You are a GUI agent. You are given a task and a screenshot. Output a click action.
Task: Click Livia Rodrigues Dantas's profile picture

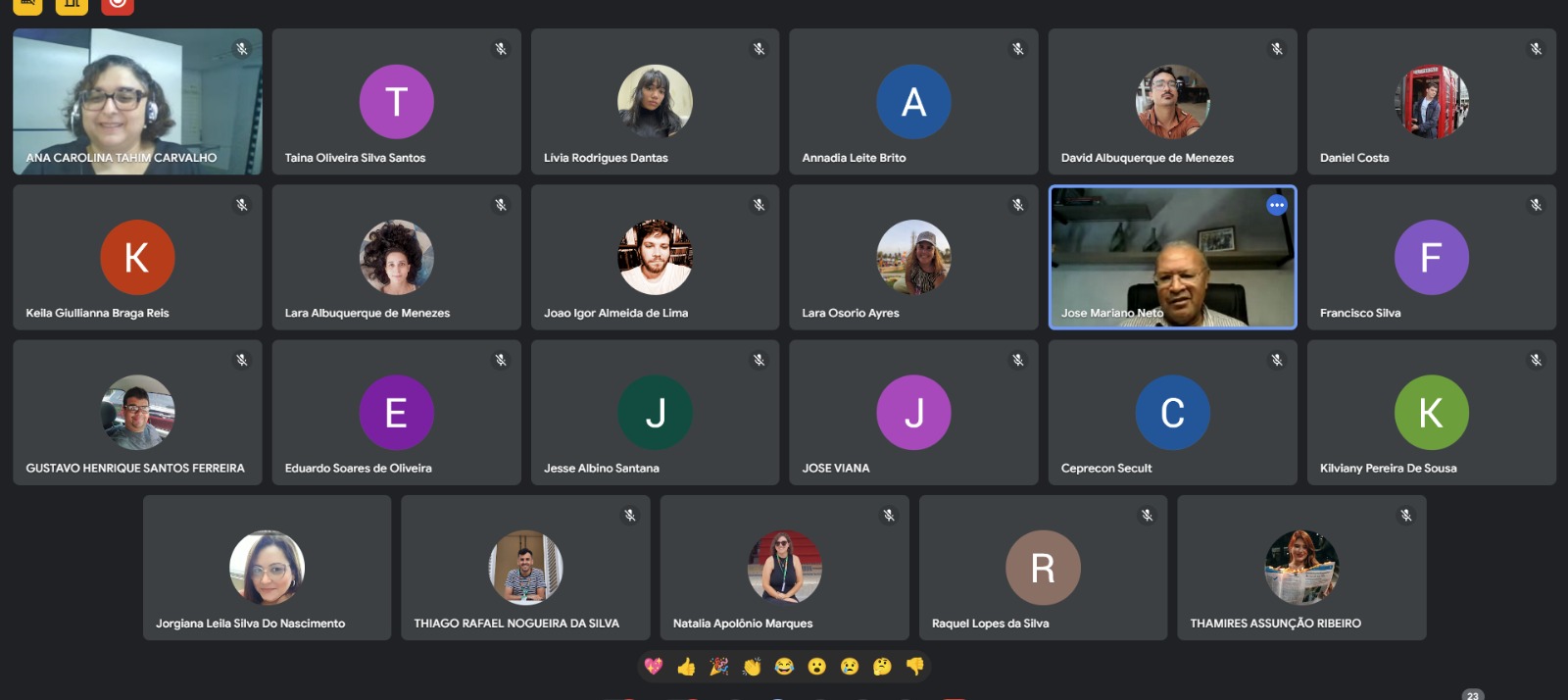(655, 101)
